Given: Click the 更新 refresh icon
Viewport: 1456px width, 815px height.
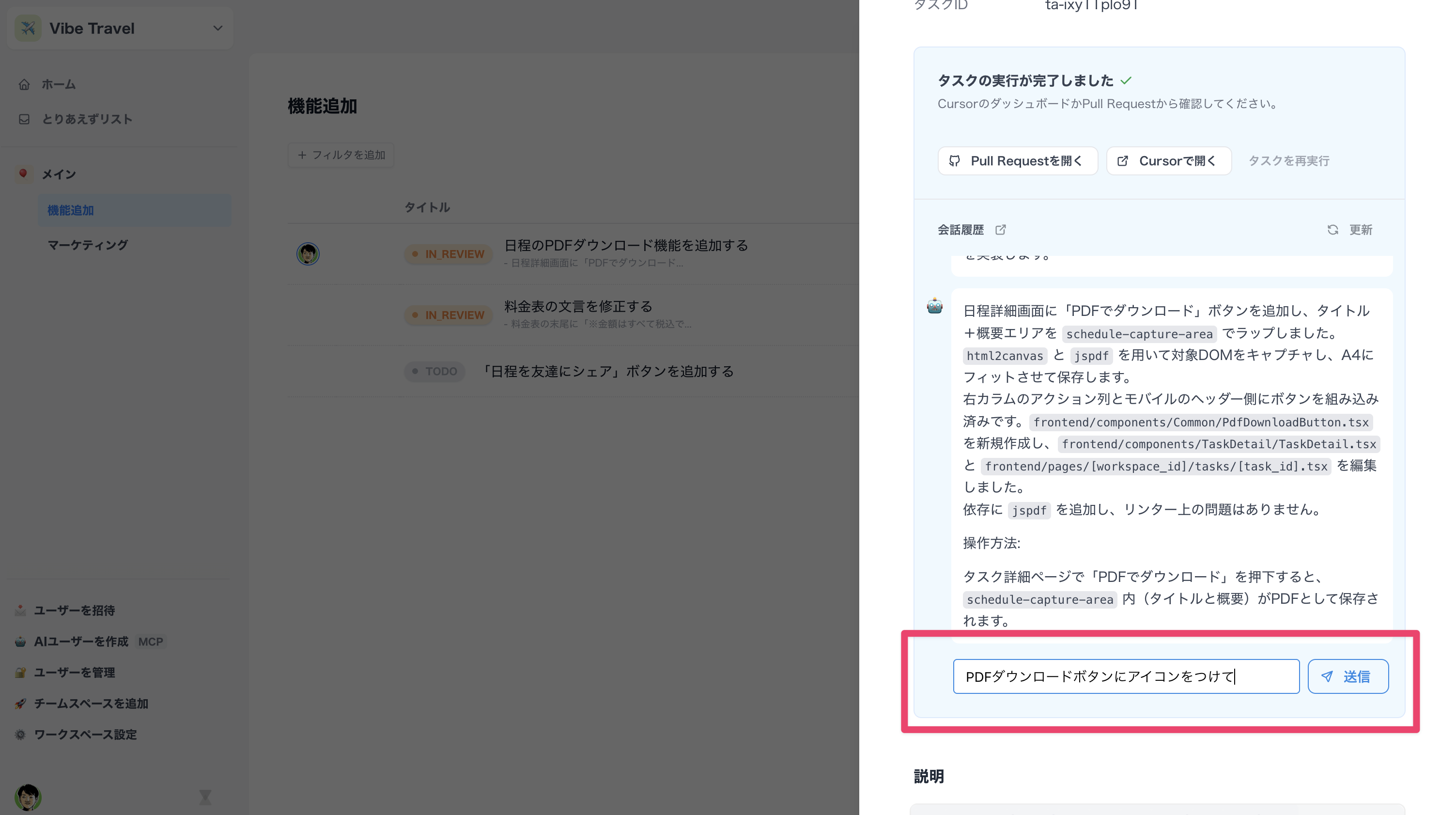Looking at the screenshot, I should coord(1333,230).
